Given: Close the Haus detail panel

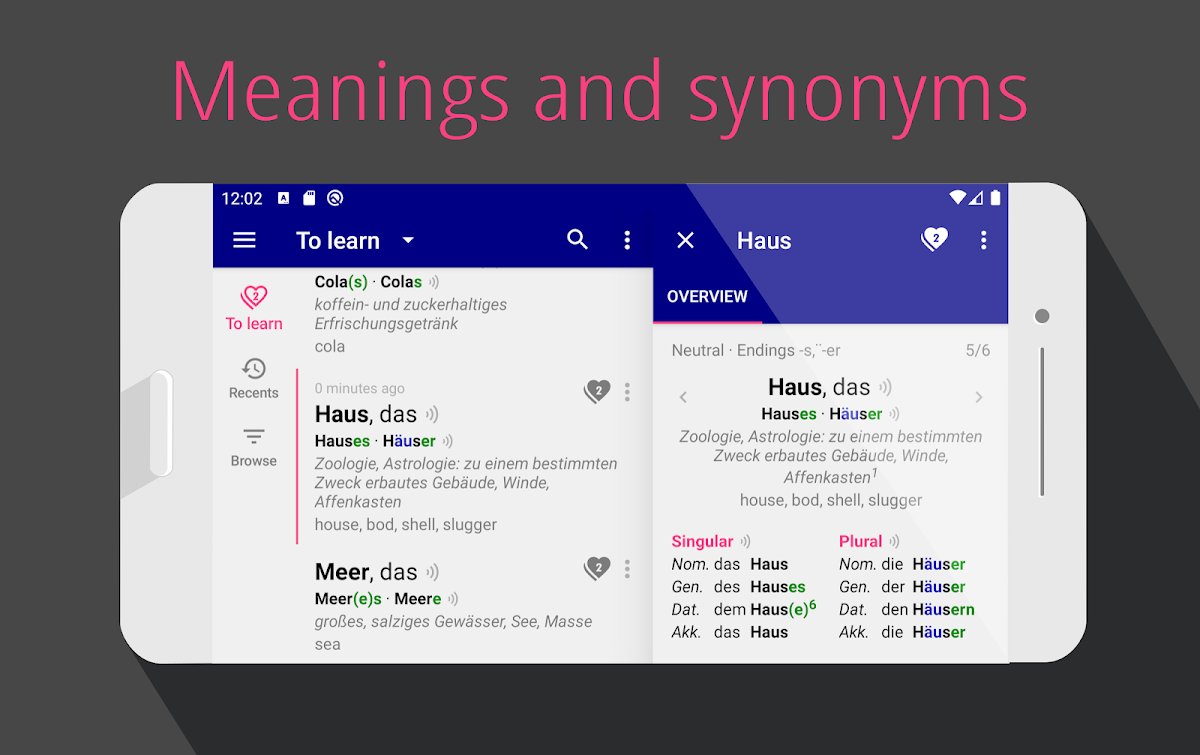Looking at the screenshot, I should [x=685, y=240].
